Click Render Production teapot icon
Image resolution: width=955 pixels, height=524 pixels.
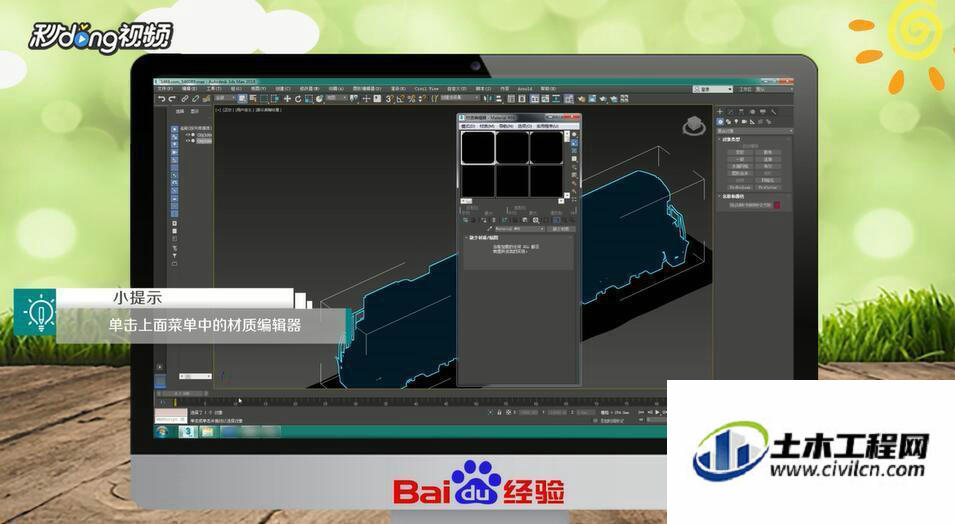(x=603, y=99)
